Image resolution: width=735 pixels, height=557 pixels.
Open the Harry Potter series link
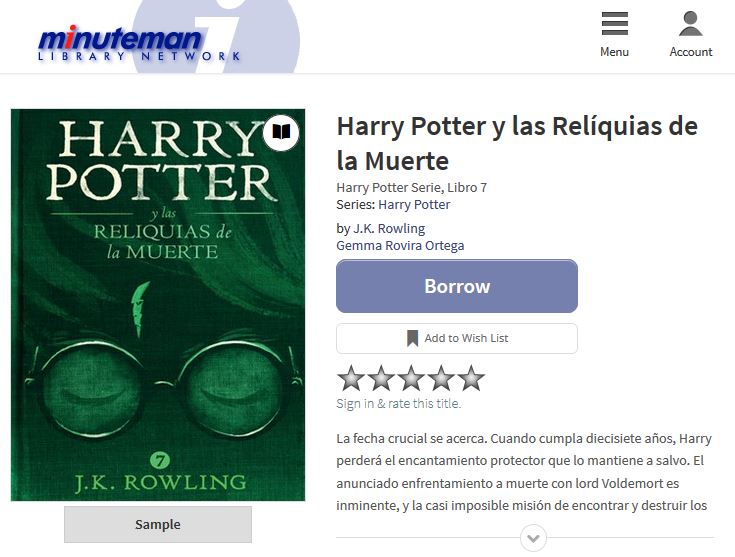point(414,205)
